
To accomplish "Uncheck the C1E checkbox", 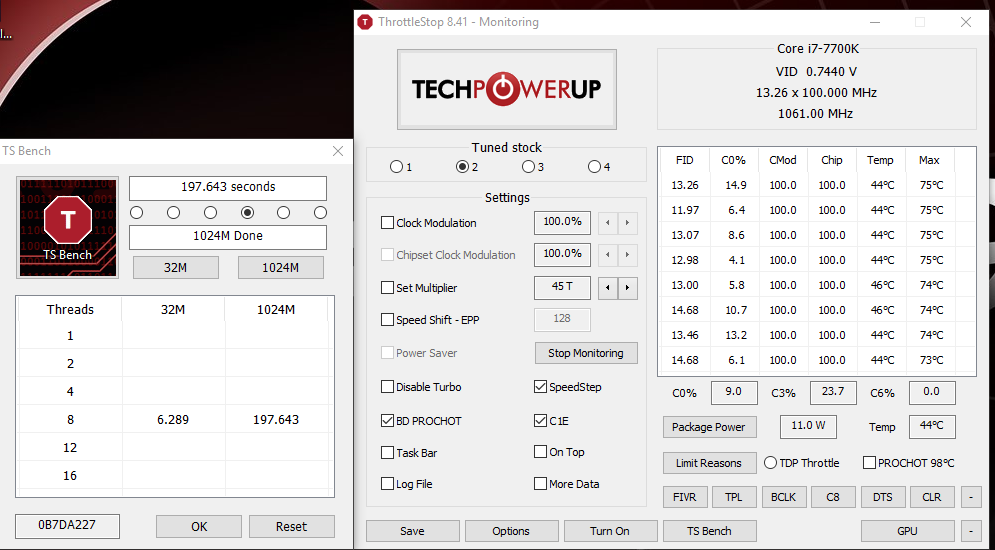I will pos(540,420).
